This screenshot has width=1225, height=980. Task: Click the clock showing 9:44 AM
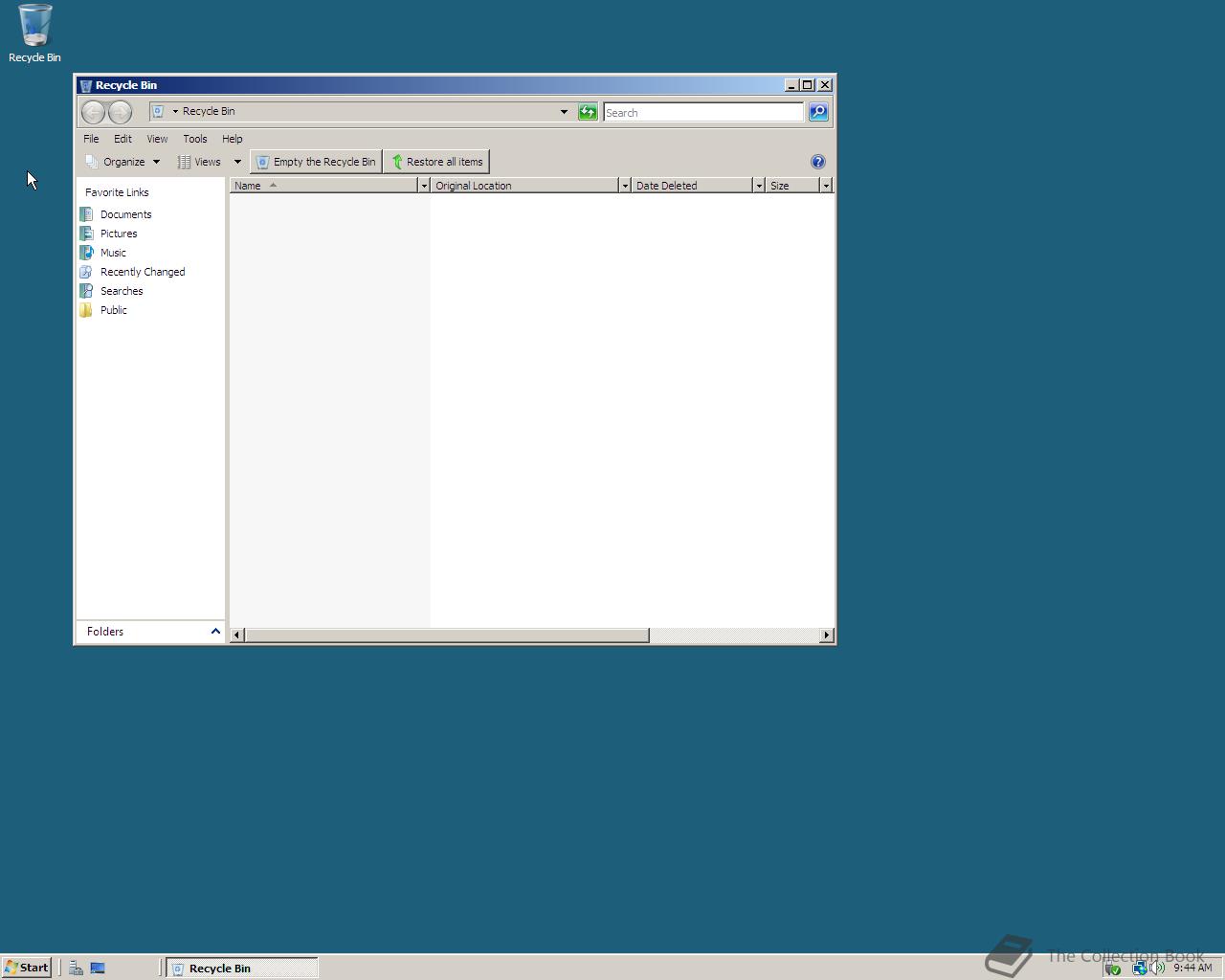point(1192,968)
